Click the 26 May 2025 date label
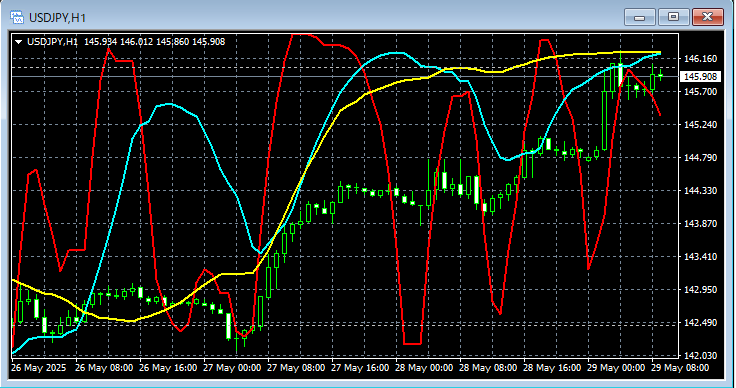Image resolution: width=736 pixels, height=388 pixels. (x=39, y=367)
